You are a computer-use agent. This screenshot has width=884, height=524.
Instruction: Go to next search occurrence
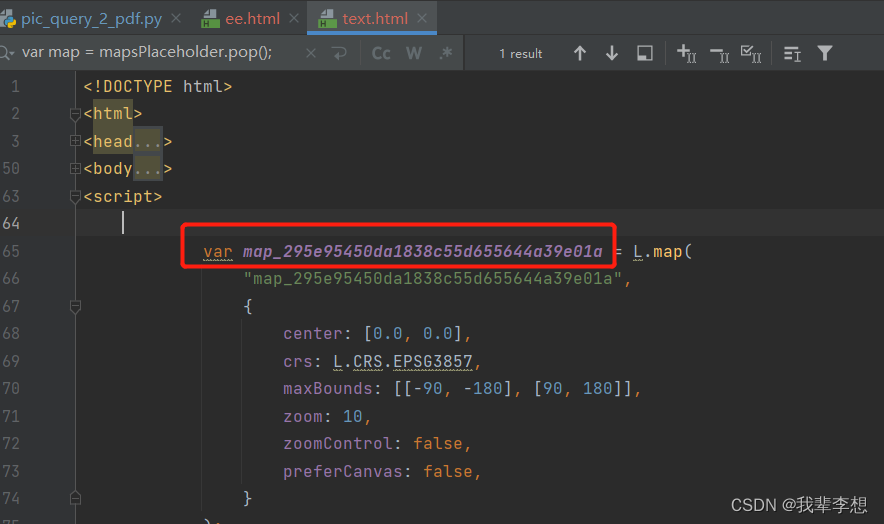(612, 54)
